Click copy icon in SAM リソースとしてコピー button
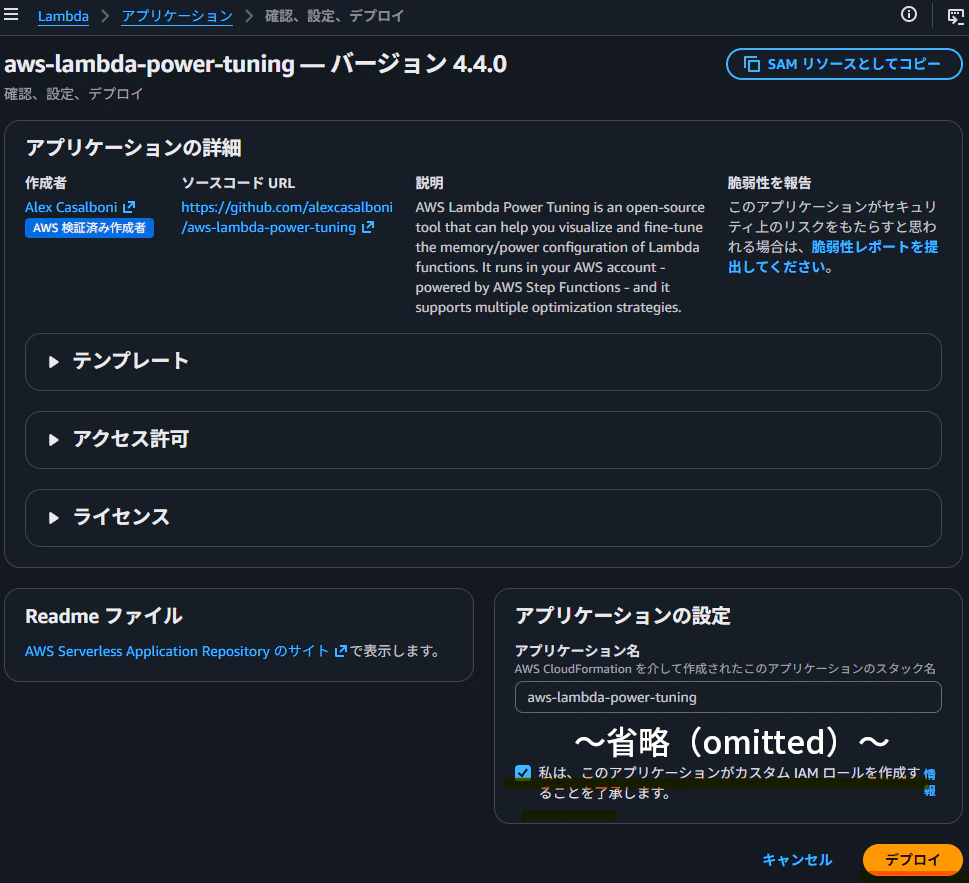 coord(751,64)
